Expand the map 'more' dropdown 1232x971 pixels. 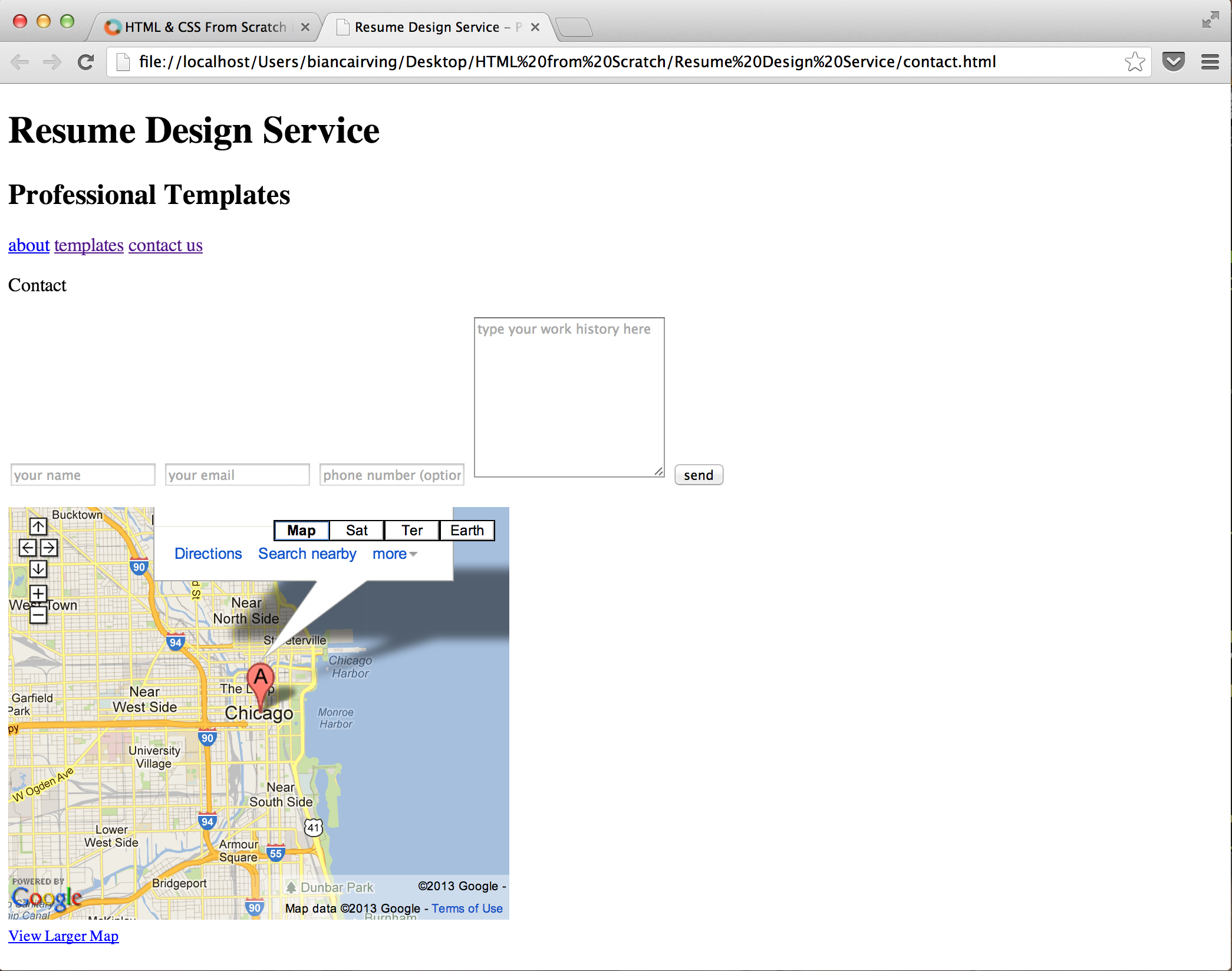click(x=394, y=554)
